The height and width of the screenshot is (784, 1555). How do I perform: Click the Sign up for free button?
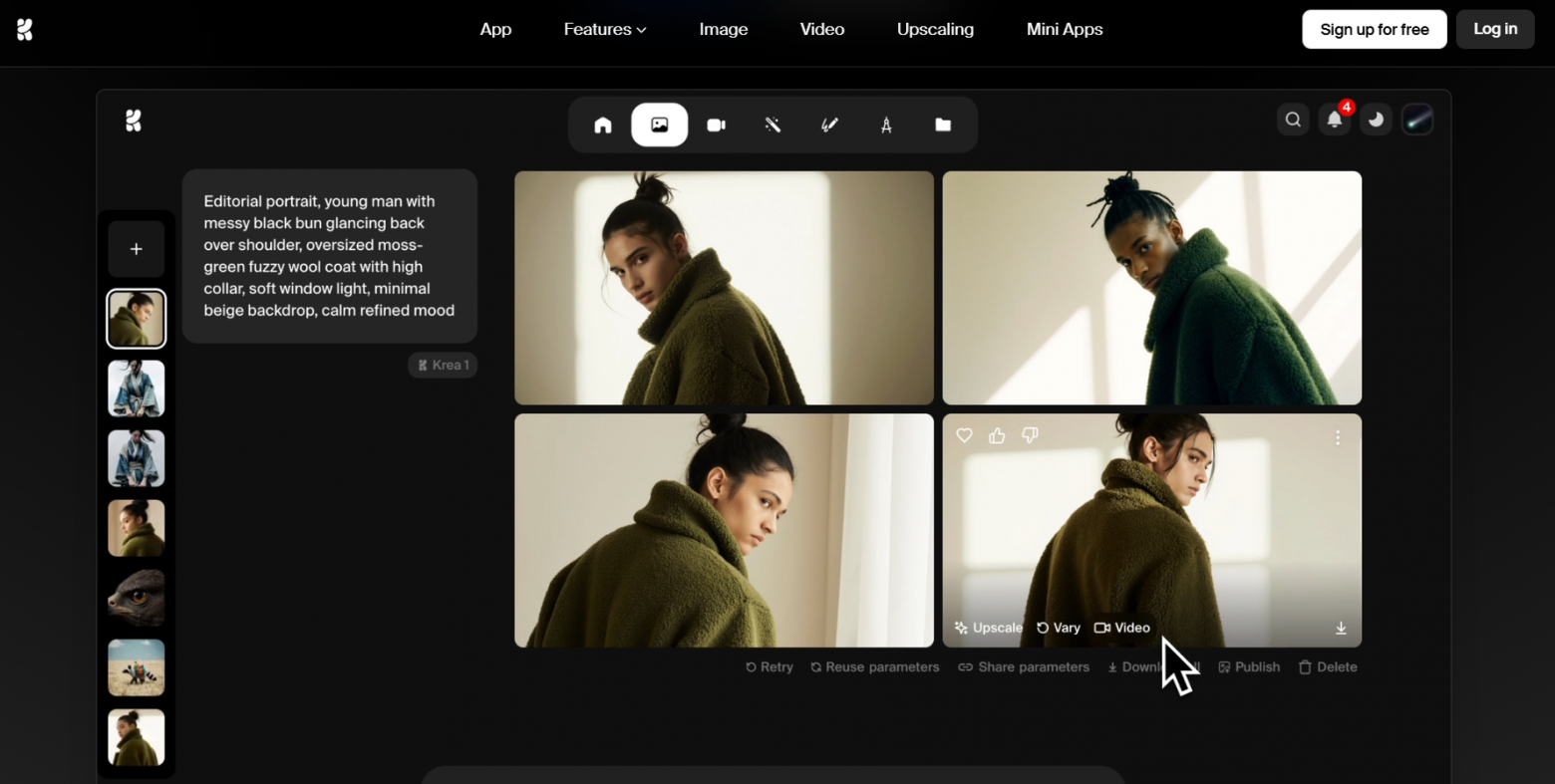point(1374,29)
